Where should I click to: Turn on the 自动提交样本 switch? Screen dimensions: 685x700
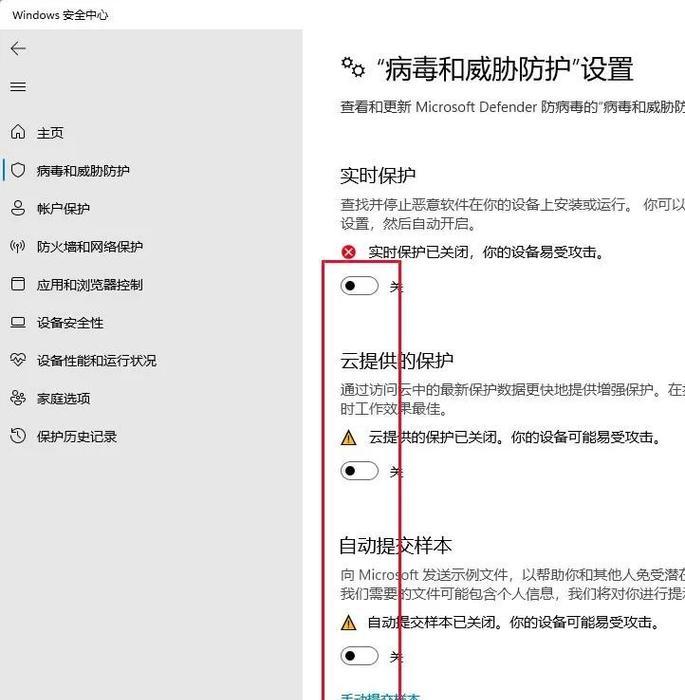[x=359, y=655]
